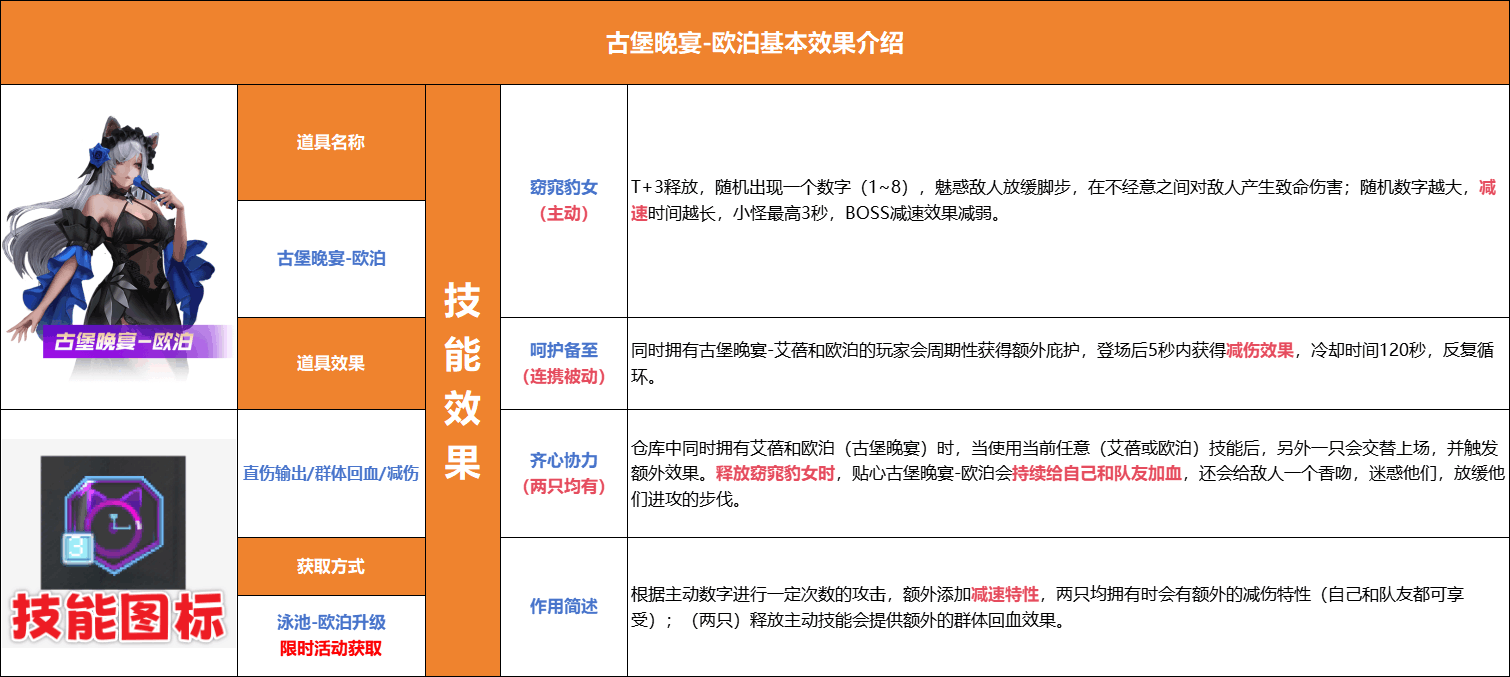This screenshot has width=1510, height=677.
Task: Click the blue 泳池-欧泊升级 text
Action: click(331, 622)
